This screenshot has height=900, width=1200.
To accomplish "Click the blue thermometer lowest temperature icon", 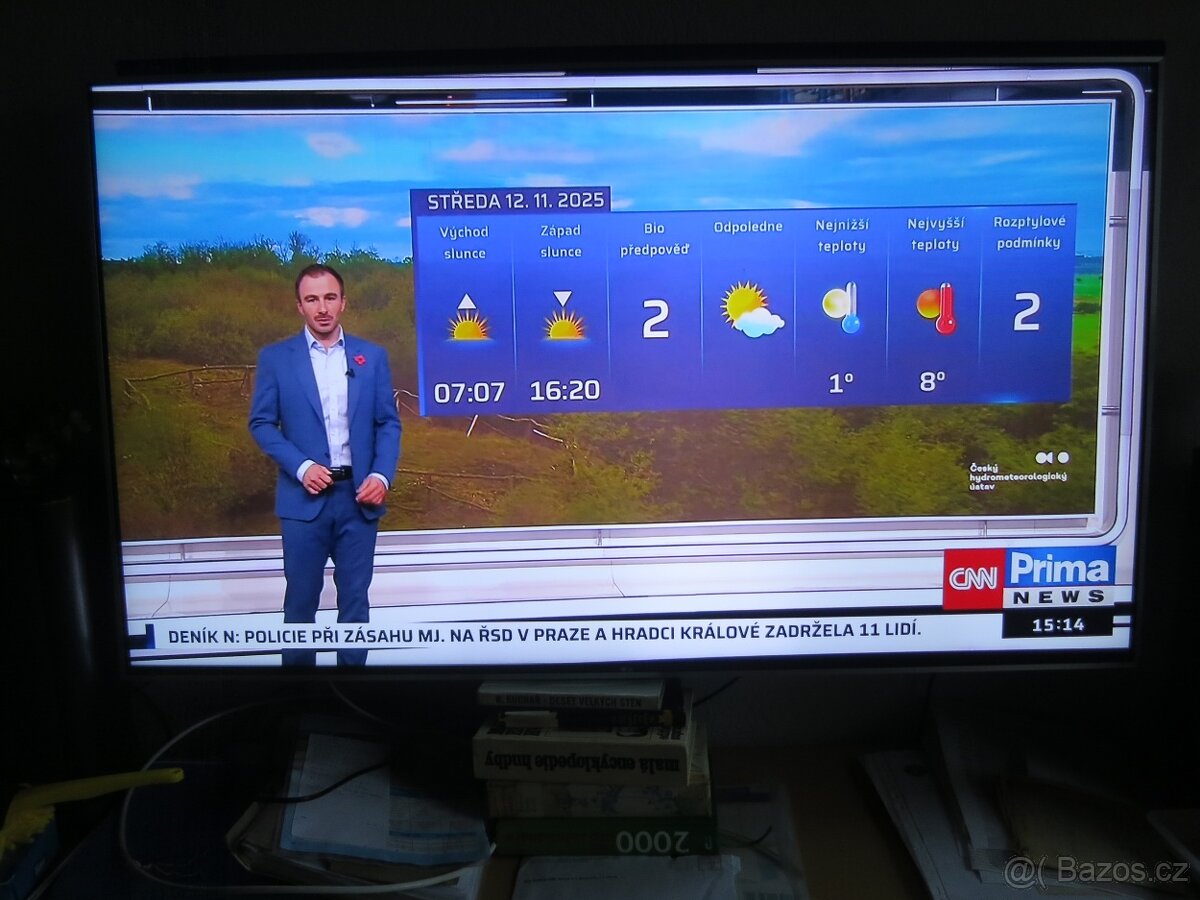I will point(841,306).
